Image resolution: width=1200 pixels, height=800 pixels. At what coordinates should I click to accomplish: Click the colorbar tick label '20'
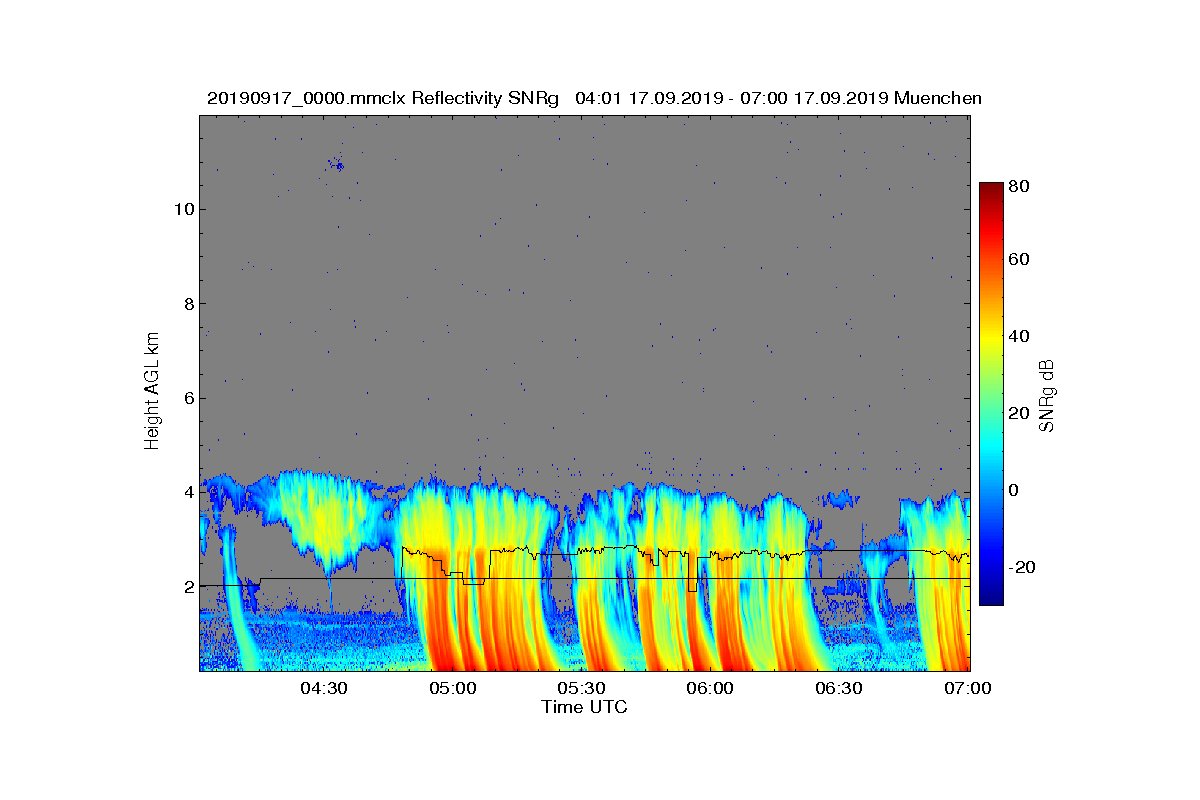pos(1020,413)
